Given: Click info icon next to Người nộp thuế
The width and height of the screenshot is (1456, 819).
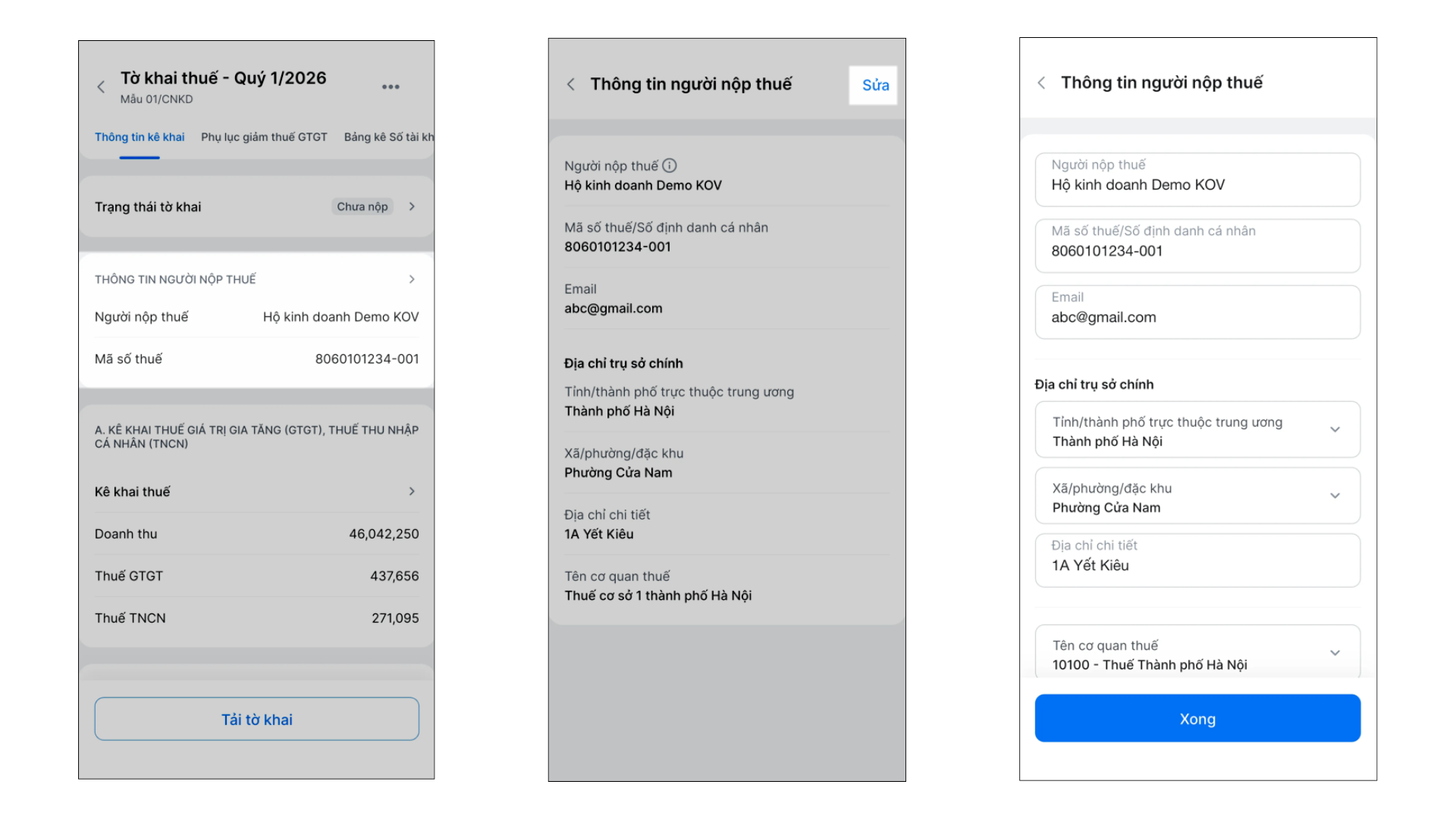Looking at the screenshot, I should tap(670, 165).
